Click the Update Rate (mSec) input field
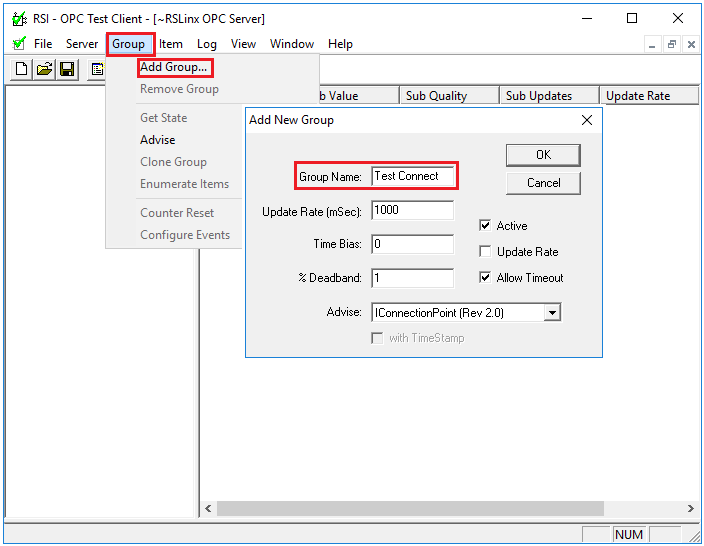This screenshot has height=546, width=704. tap(413, 210)
